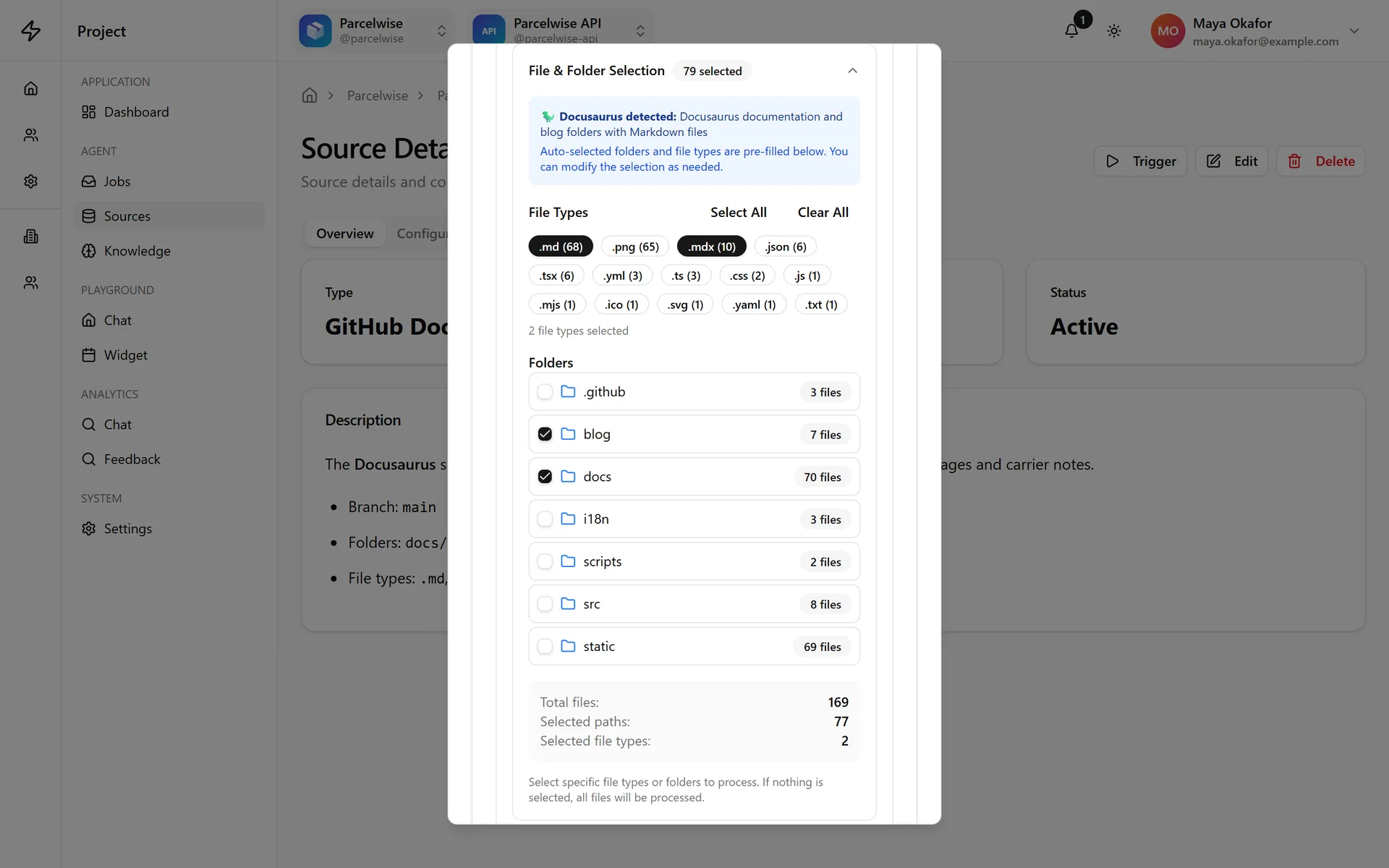
Task: Select the .json (6) file type chip
Action: tap(786, 247)
